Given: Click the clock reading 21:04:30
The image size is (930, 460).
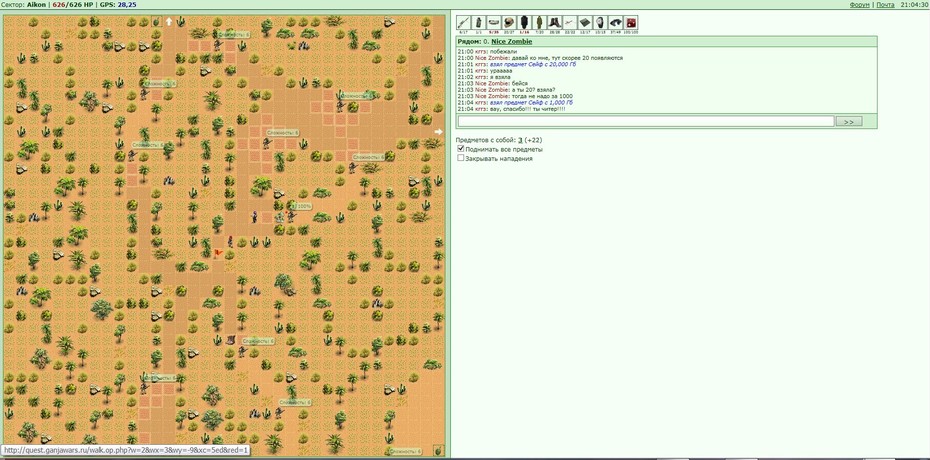Looking at the screenshot, I should pyautogui.click(x=913, y=4).
